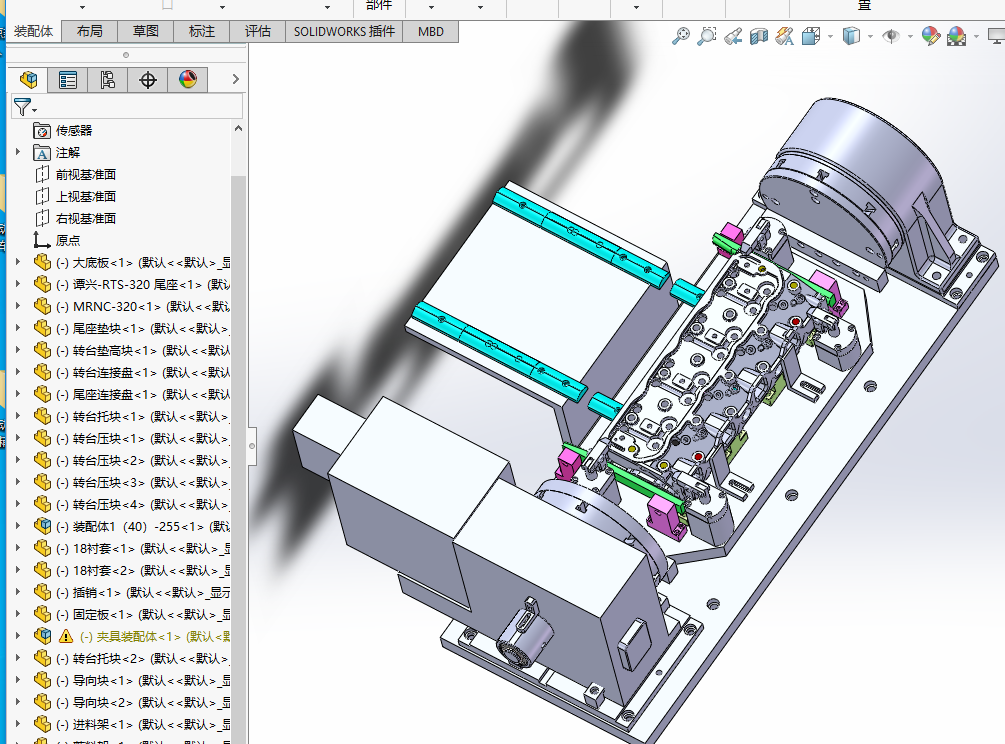Expand the 夹具装配体<1> warning node
Image resolution: width=1005 pixels, height=744 pixels.
tap(17, 636)
